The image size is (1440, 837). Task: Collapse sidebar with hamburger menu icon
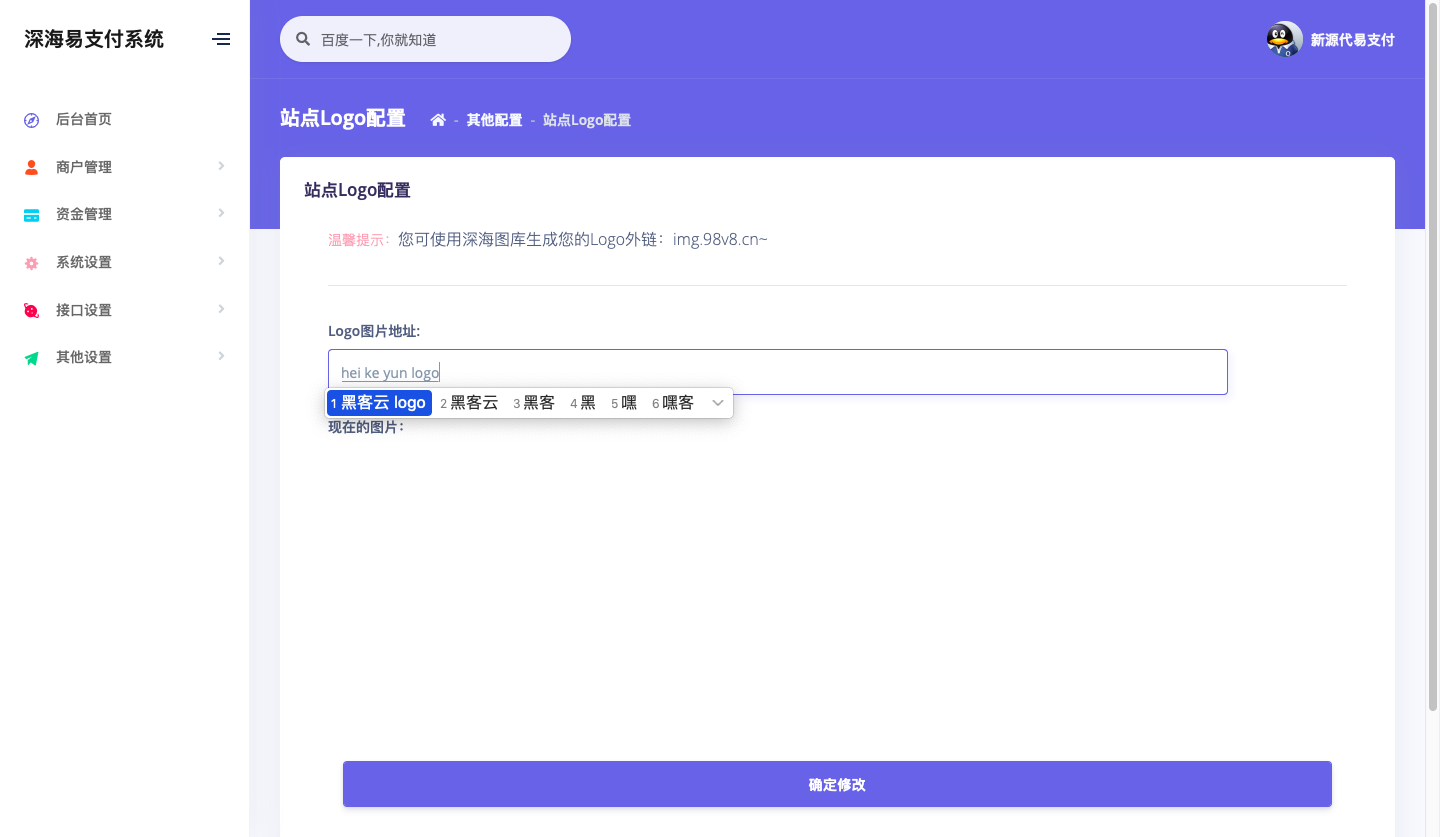click(221, 39)
